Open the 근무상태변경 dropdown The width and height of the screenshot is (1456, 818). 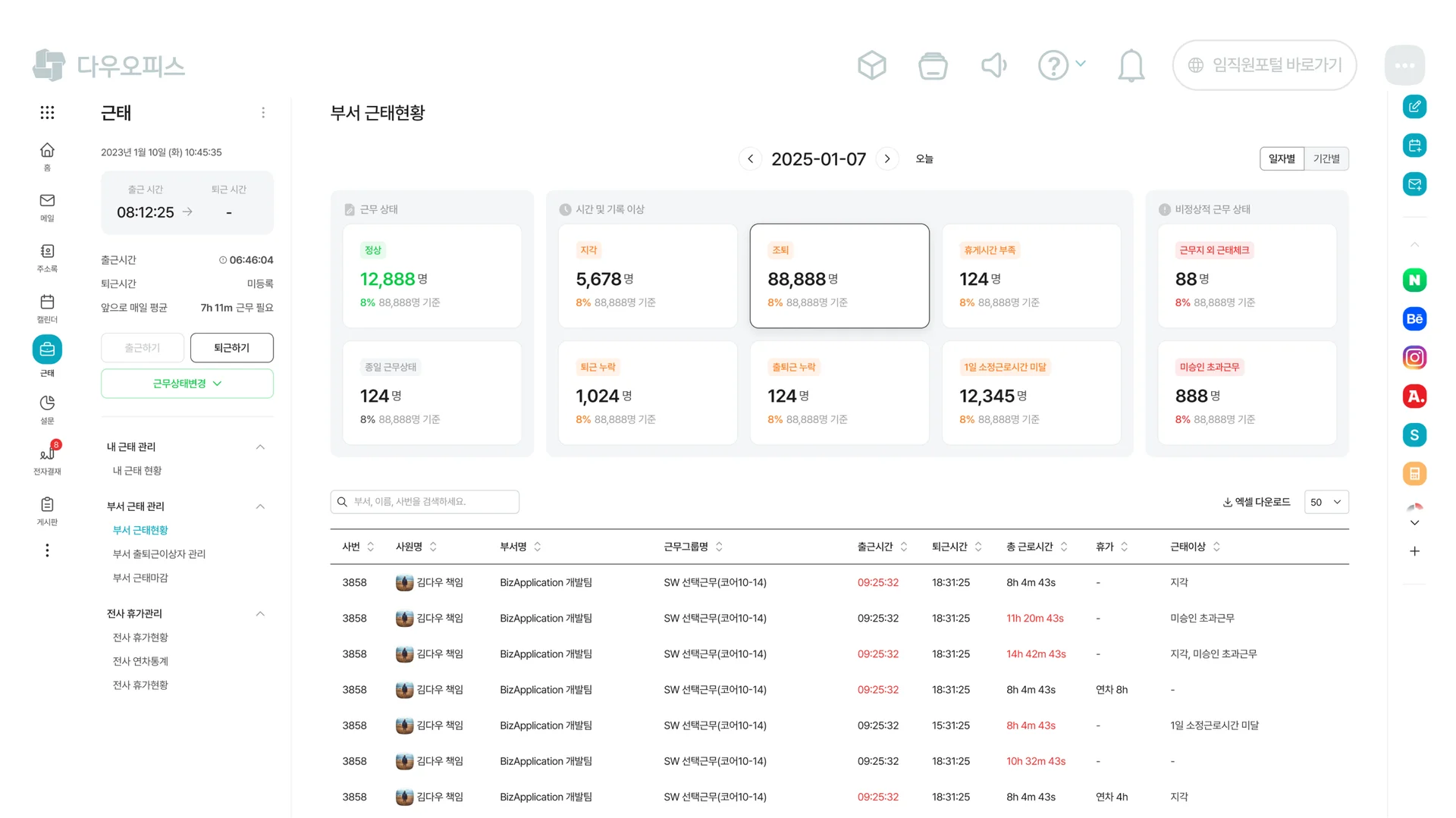coord(187,384)
